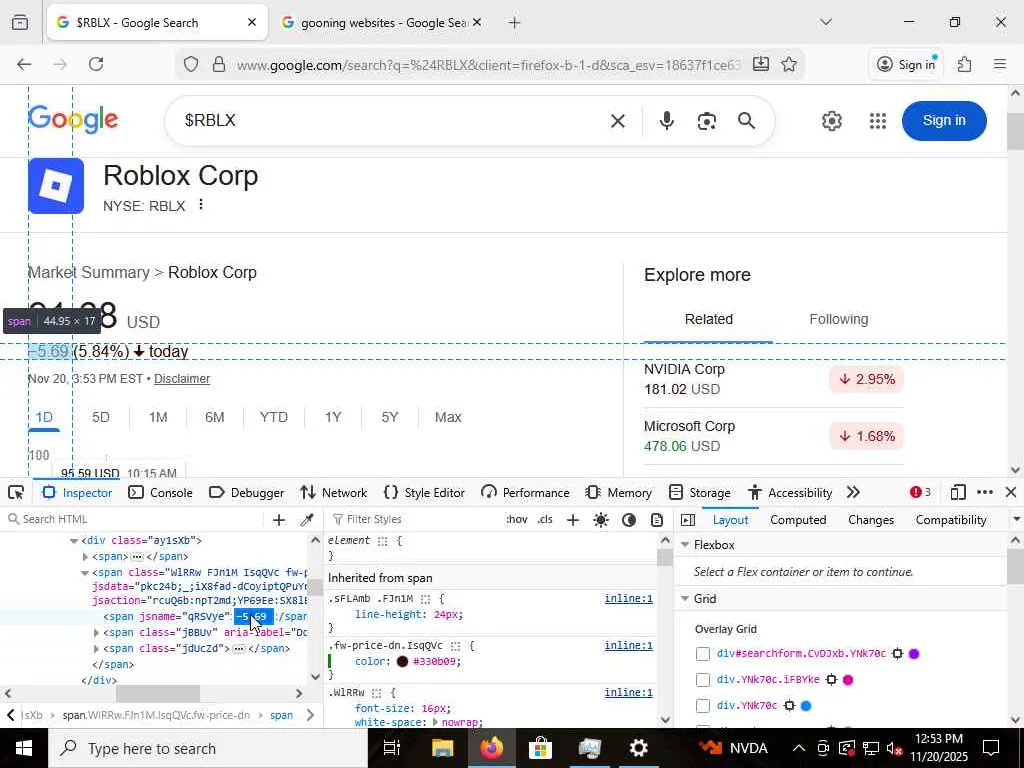1024x768 pixels.
Task: Search by voice microphone icon
Action: (x=666, y=121)
